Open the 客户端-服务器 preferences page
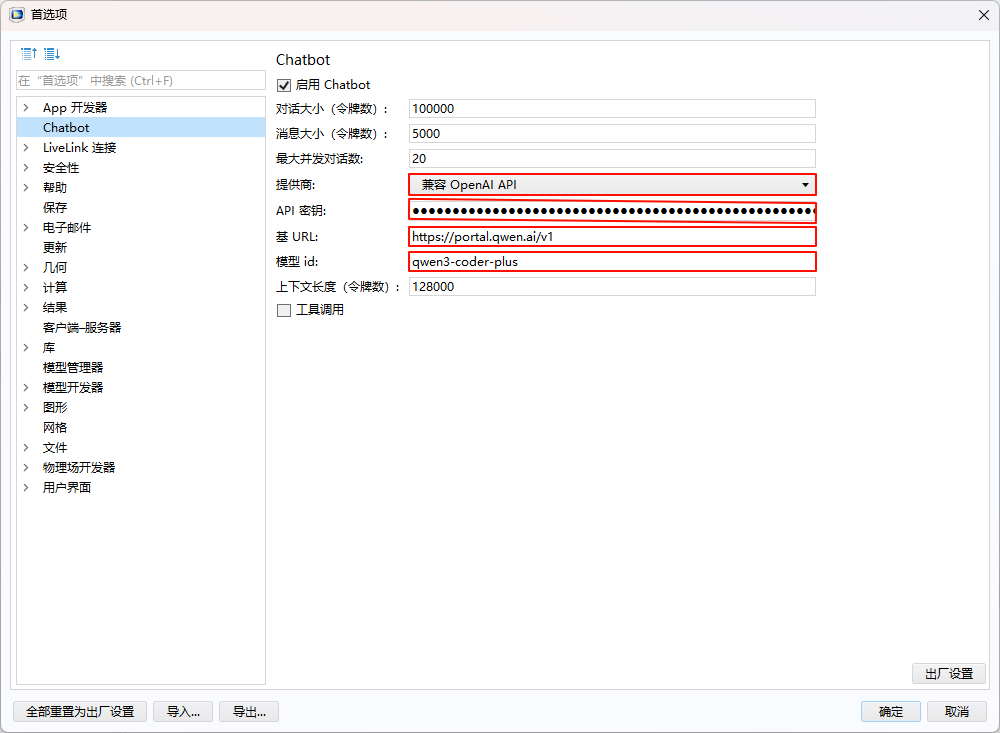Viewport: 1000px width, 733px height. pos(82,327)
